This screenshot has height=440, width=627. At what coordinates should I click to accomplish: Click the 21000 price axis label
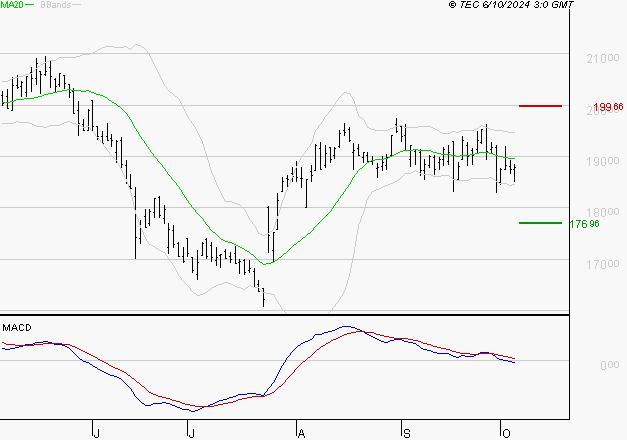coord(603,59)
